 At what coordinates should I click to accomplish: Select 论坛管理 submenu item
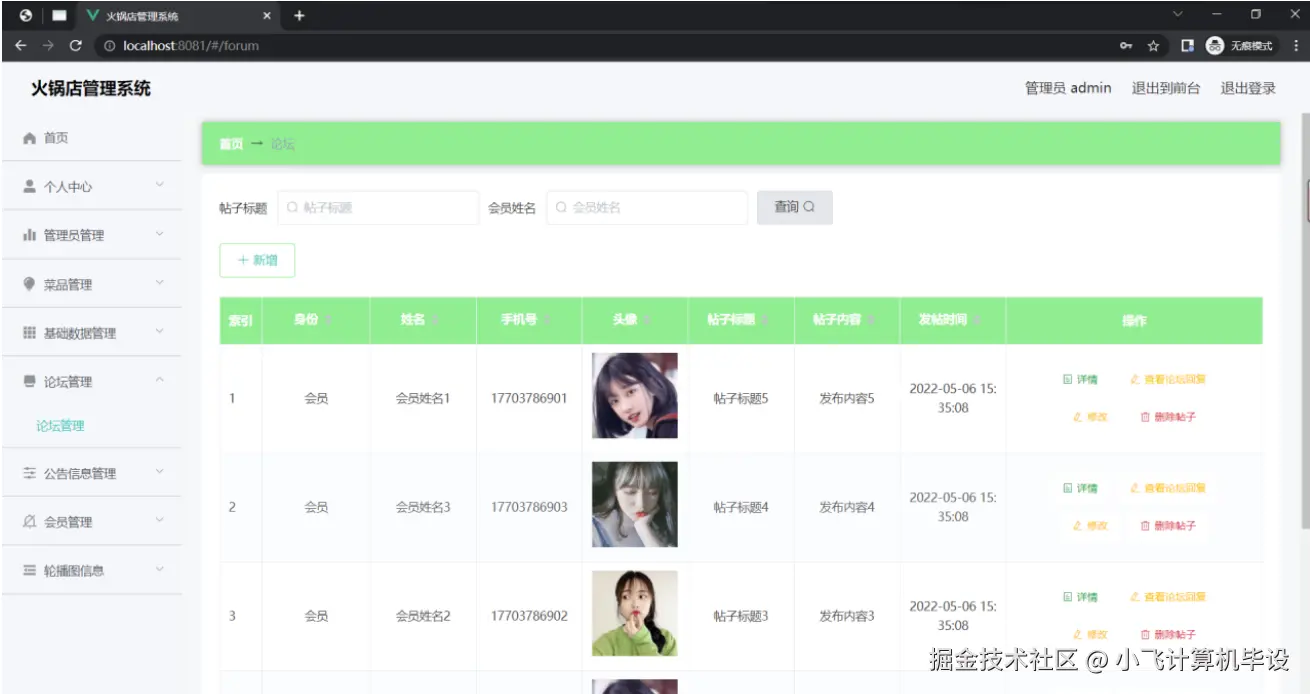60,426
